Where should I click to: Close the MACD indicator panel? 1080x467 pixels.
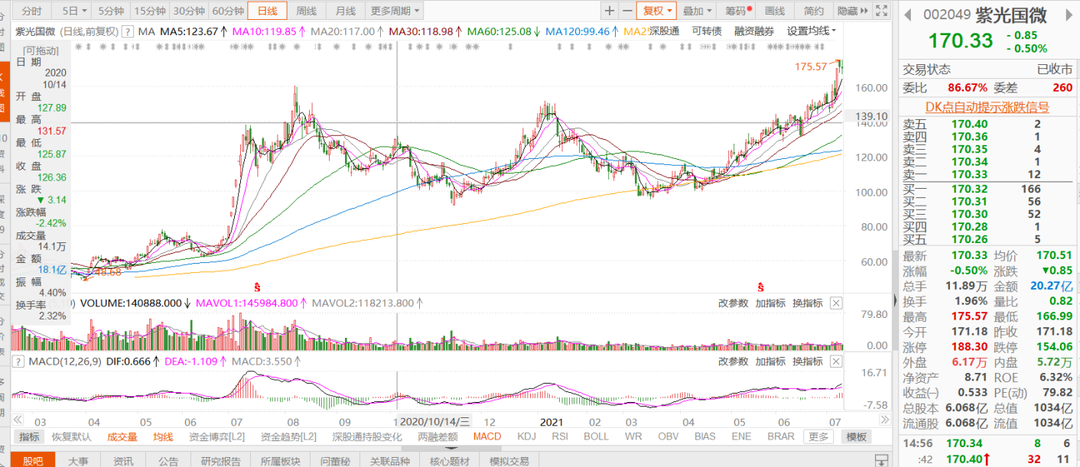click(835, 362)
